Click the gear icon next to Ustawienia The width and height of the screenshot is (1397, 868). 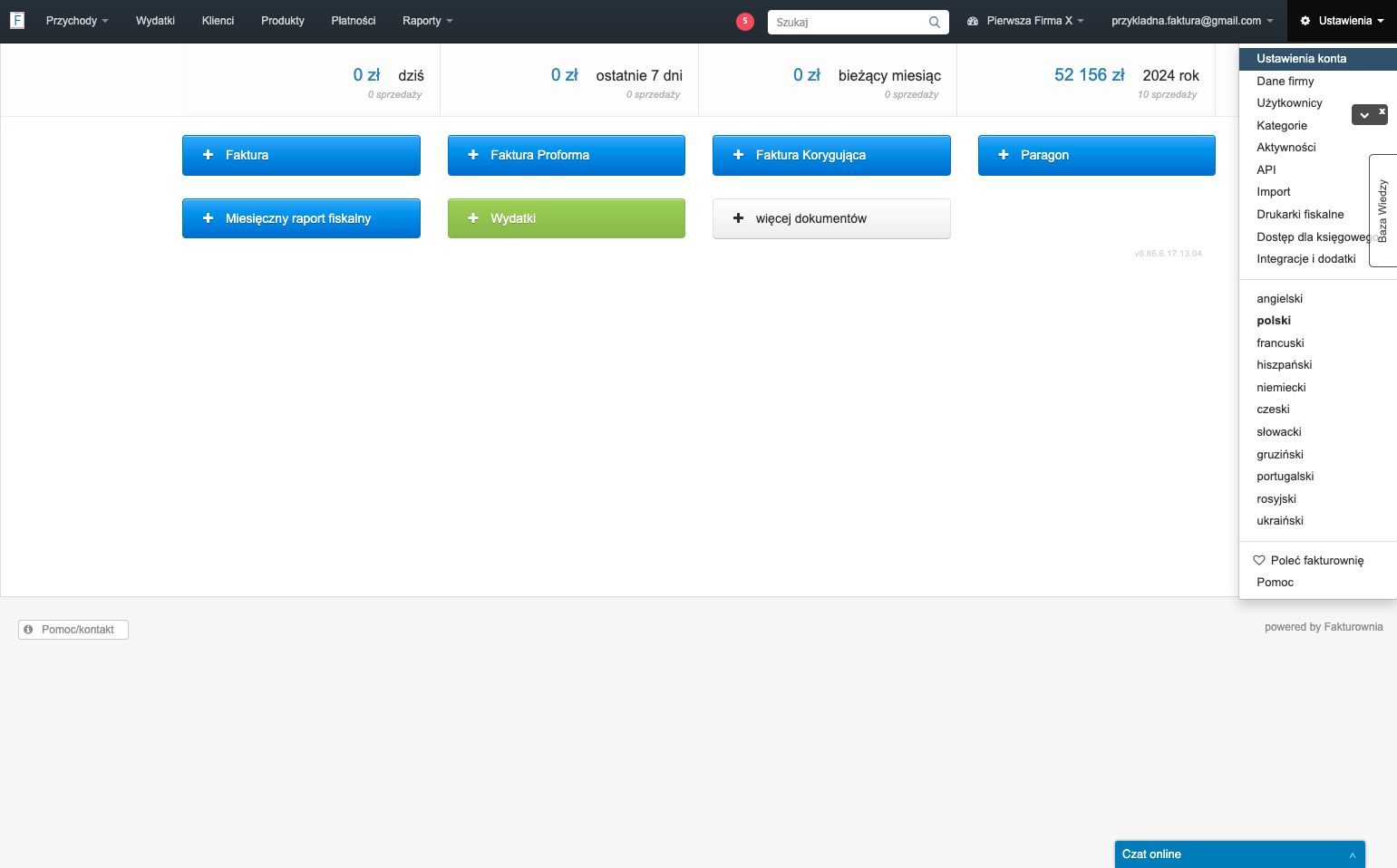click(x=1305, y=21)
